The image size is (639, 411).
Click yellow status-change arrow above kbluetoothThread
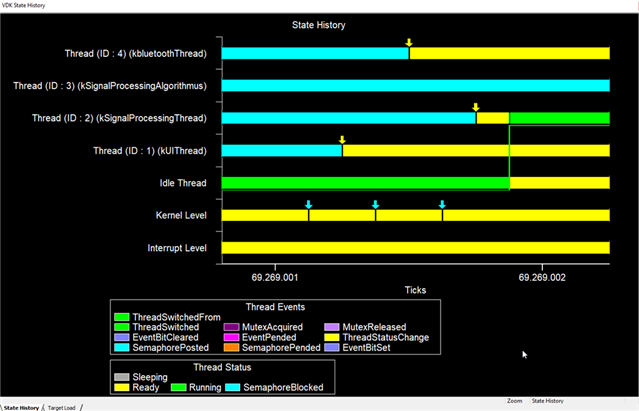409,42
